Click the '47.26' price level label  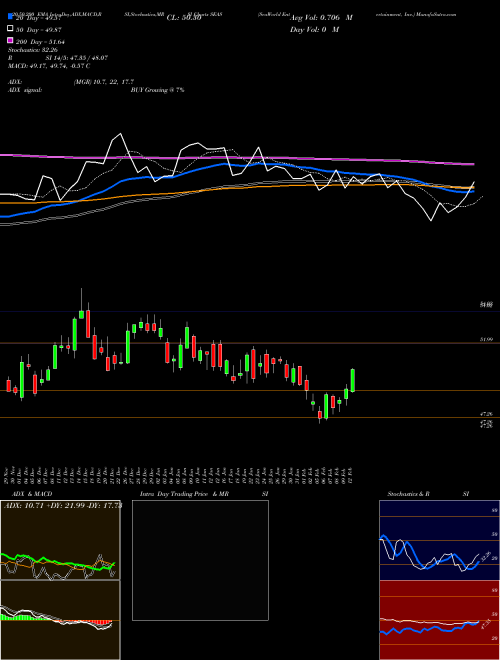click(486, 414)
